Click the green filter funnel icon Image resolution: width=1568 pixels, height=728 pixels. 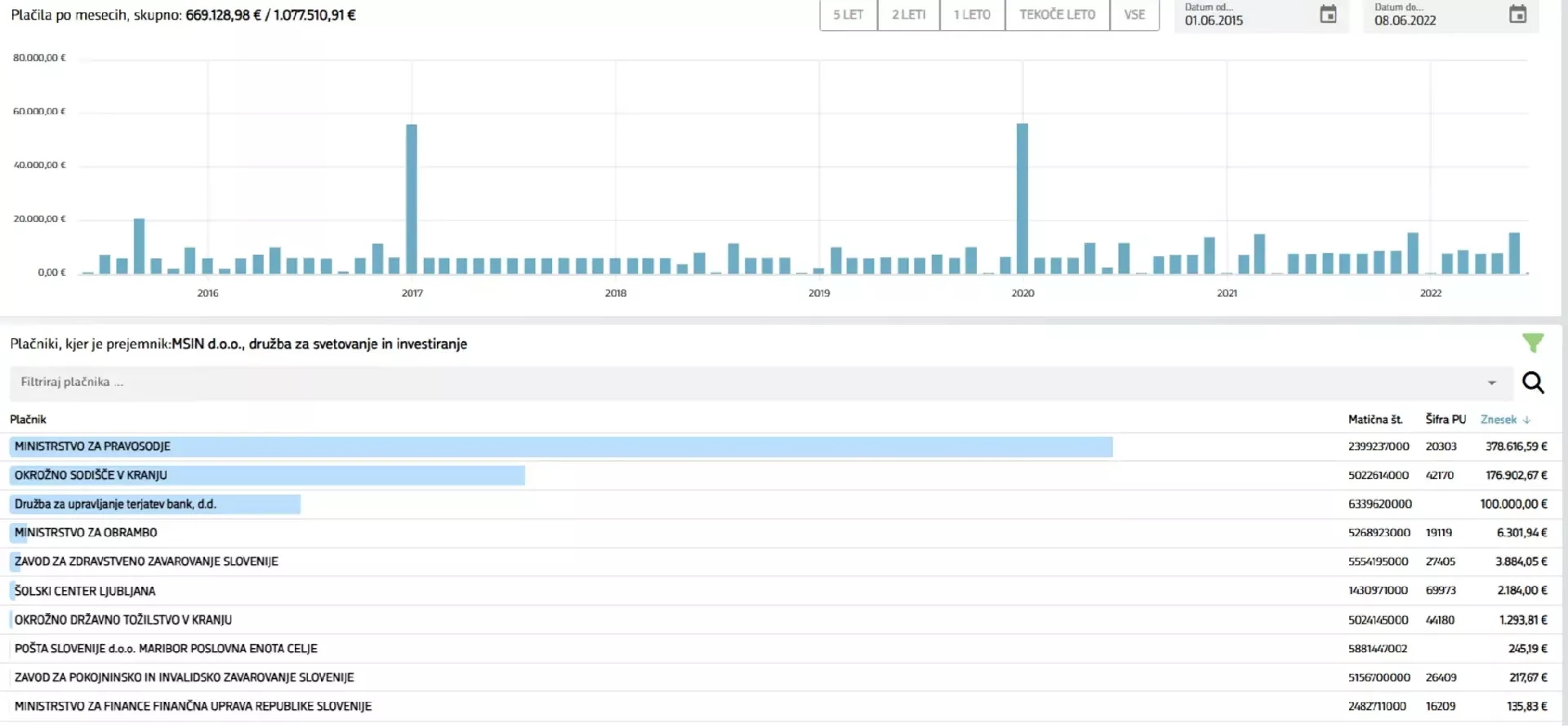[x=1533, y=344]
